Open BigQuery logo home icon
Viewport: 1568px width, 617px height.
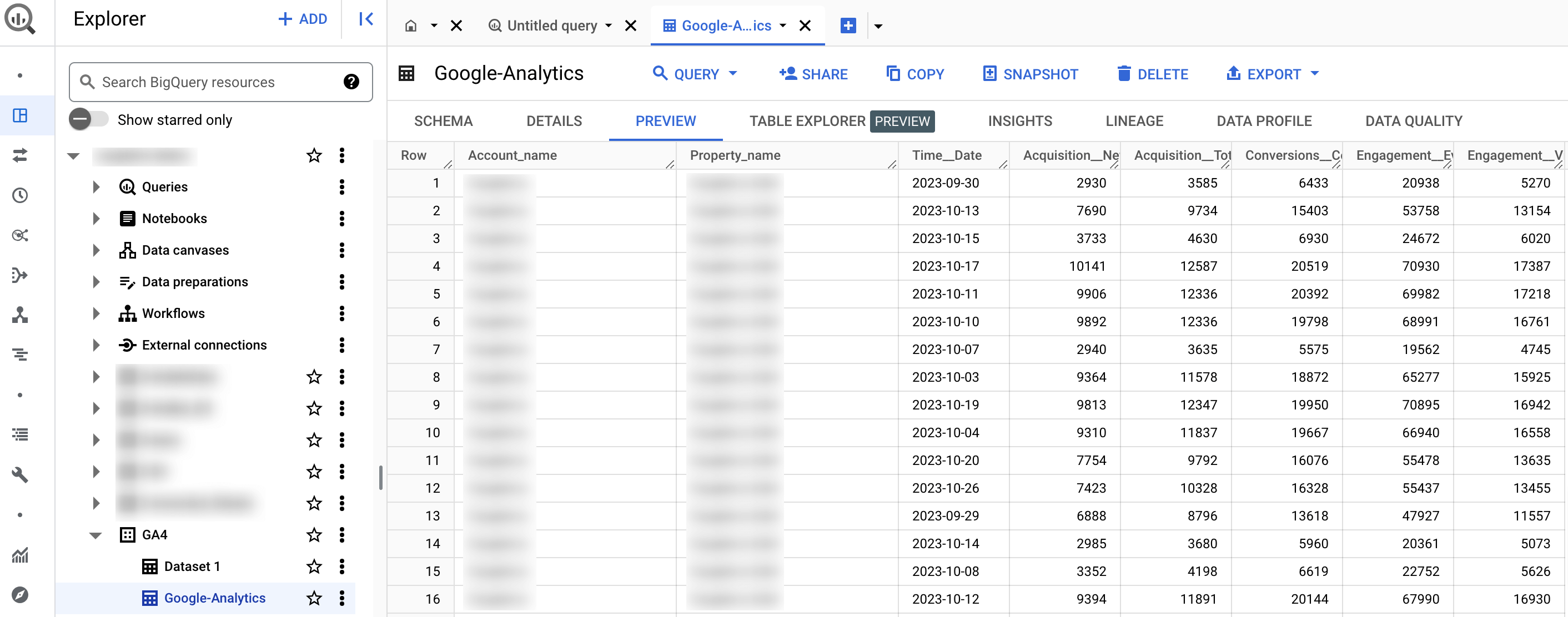coord(20,18)
